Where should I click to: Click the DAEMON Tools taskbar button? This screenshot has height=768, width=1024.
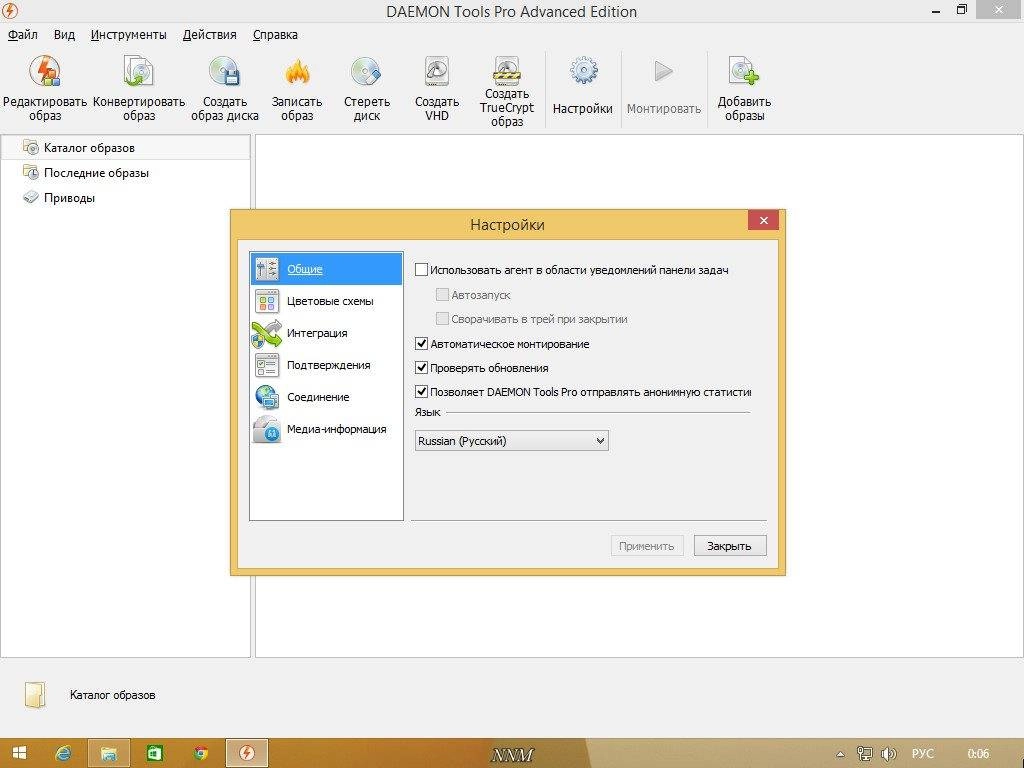pyautogui.click(x=247, y=753)
